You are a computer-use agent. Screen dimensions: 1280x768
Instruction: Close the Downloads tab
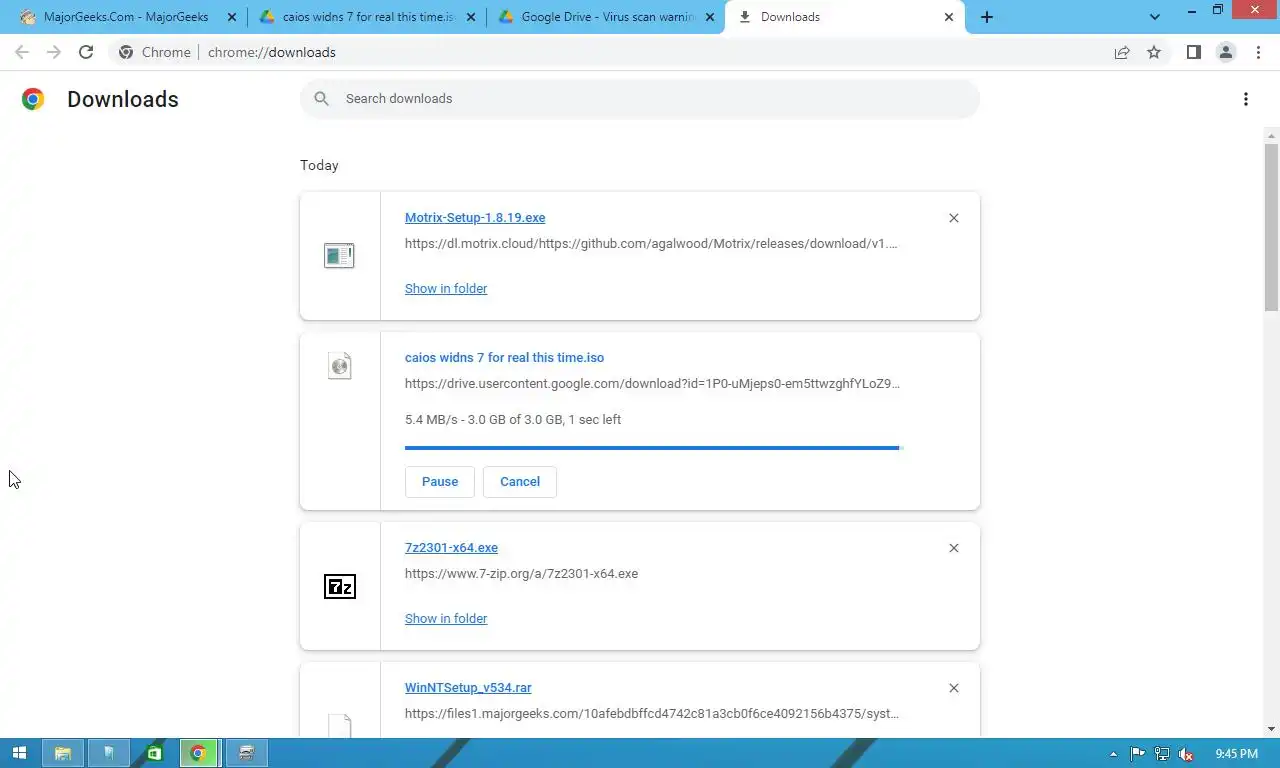point(949,17)
